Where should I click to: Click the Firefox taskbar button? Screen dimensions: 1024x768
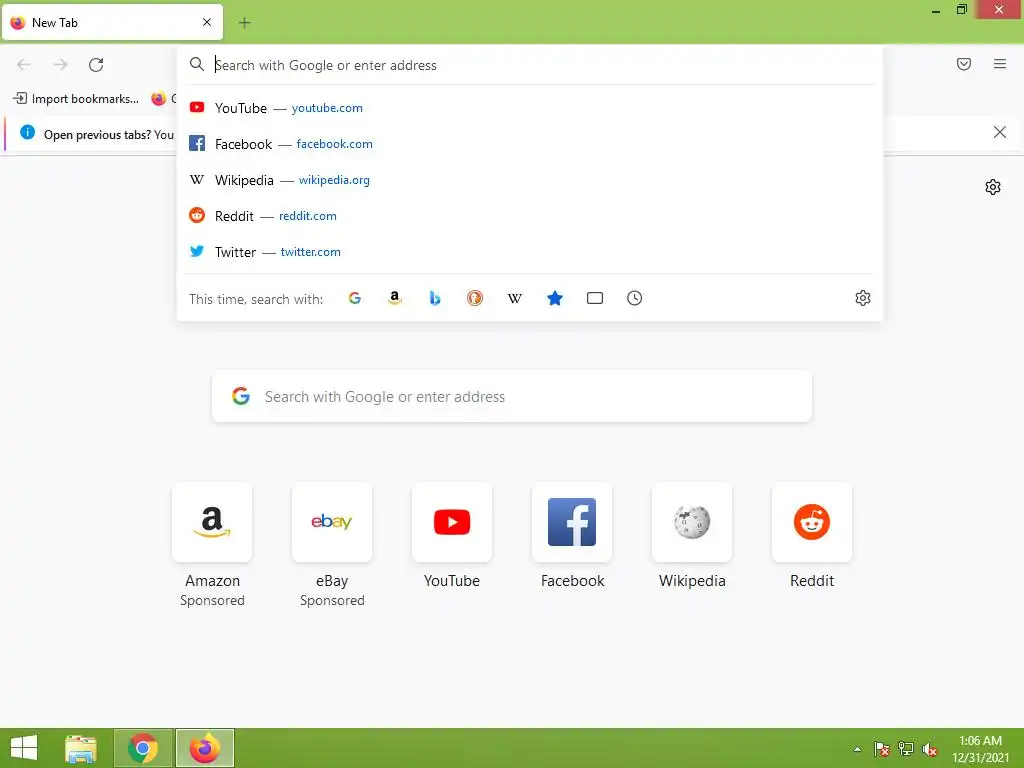click(x=205, y=748)
